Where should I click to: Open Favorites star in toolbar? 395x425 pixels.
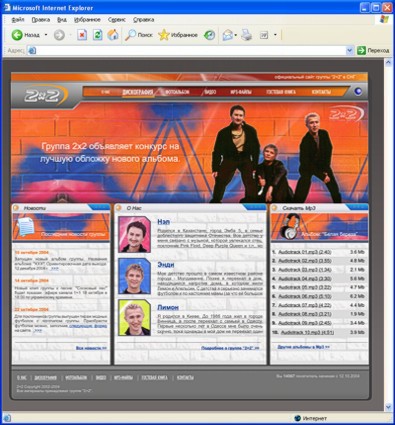pos(164,35)
